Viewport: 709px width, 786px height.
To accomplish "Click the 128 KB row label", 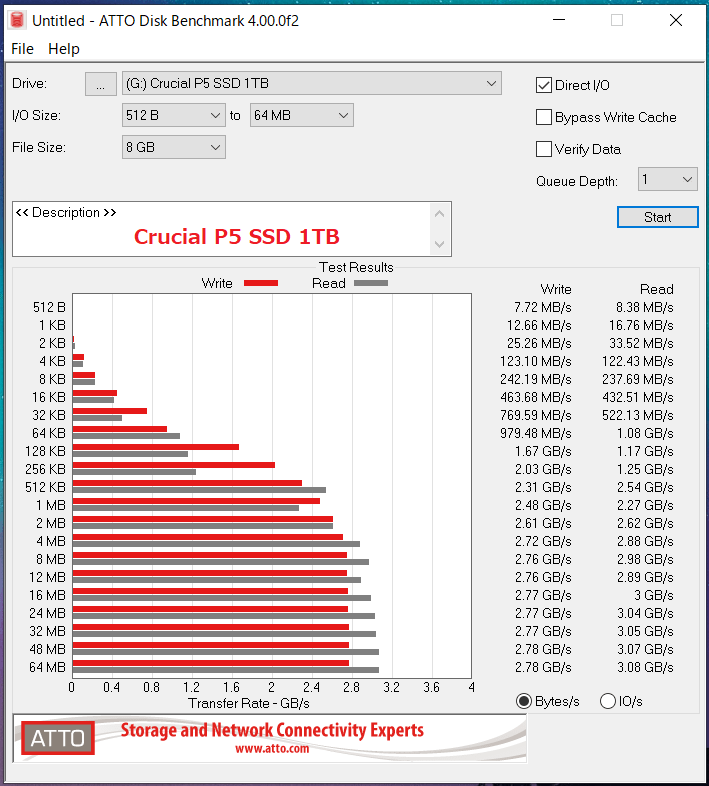I will (45, 451).
